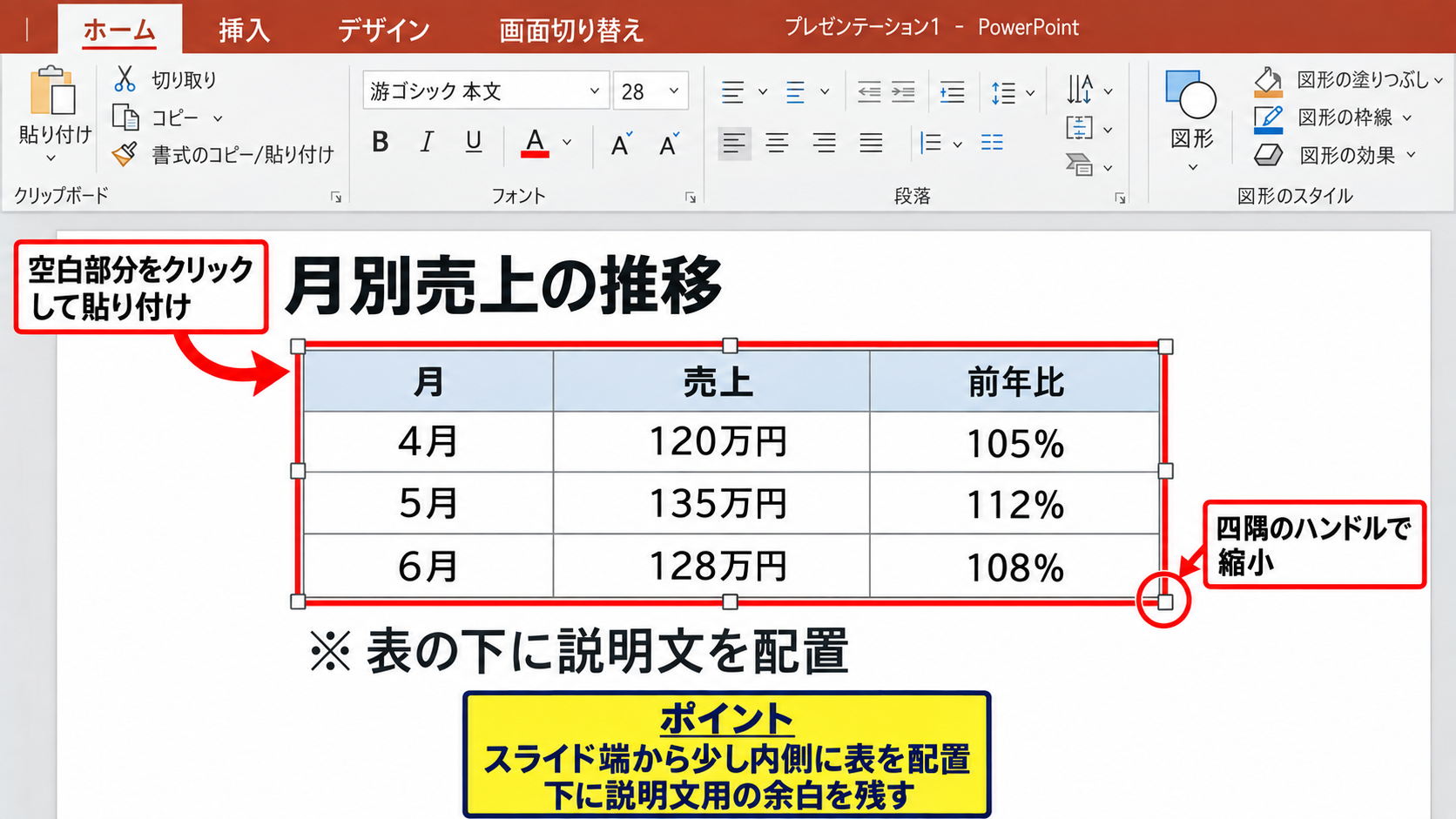Toggle Bold formatting
The width and height of the screenshot is (1456, 819).
(x=380, y=142)
